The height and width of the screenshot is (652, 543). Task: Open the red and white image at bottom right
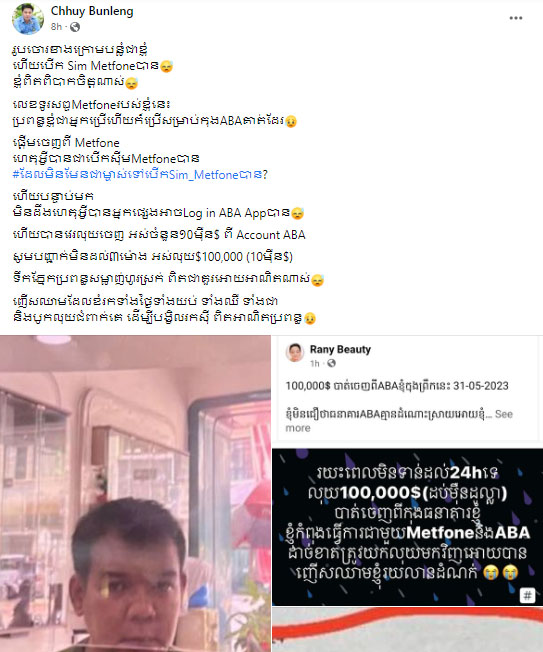point(407,630)
